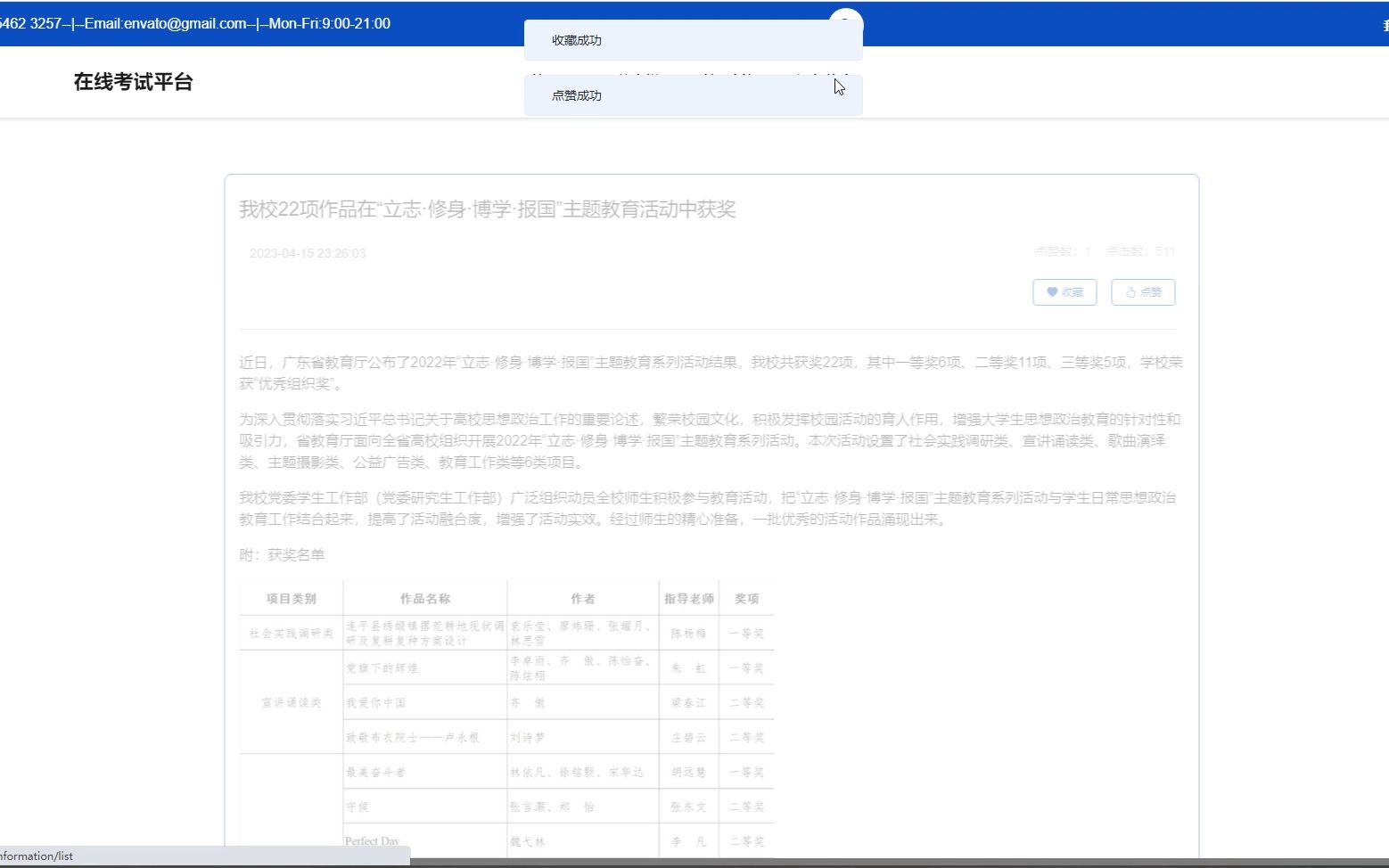Dismiss the 点赞成功 notification toast
Image resolution: width=1389 pixels, height=868 pixels.
[x=694, y=95]
